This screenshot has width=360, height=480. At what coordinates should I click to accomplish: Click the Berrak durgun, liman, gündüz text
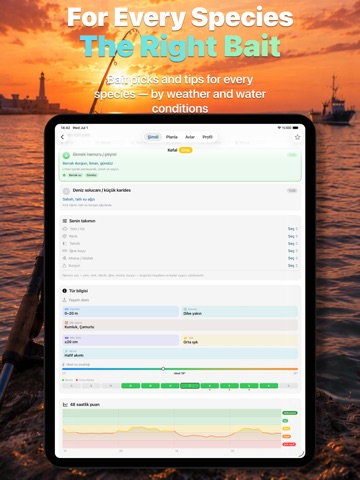click(88, 163)
